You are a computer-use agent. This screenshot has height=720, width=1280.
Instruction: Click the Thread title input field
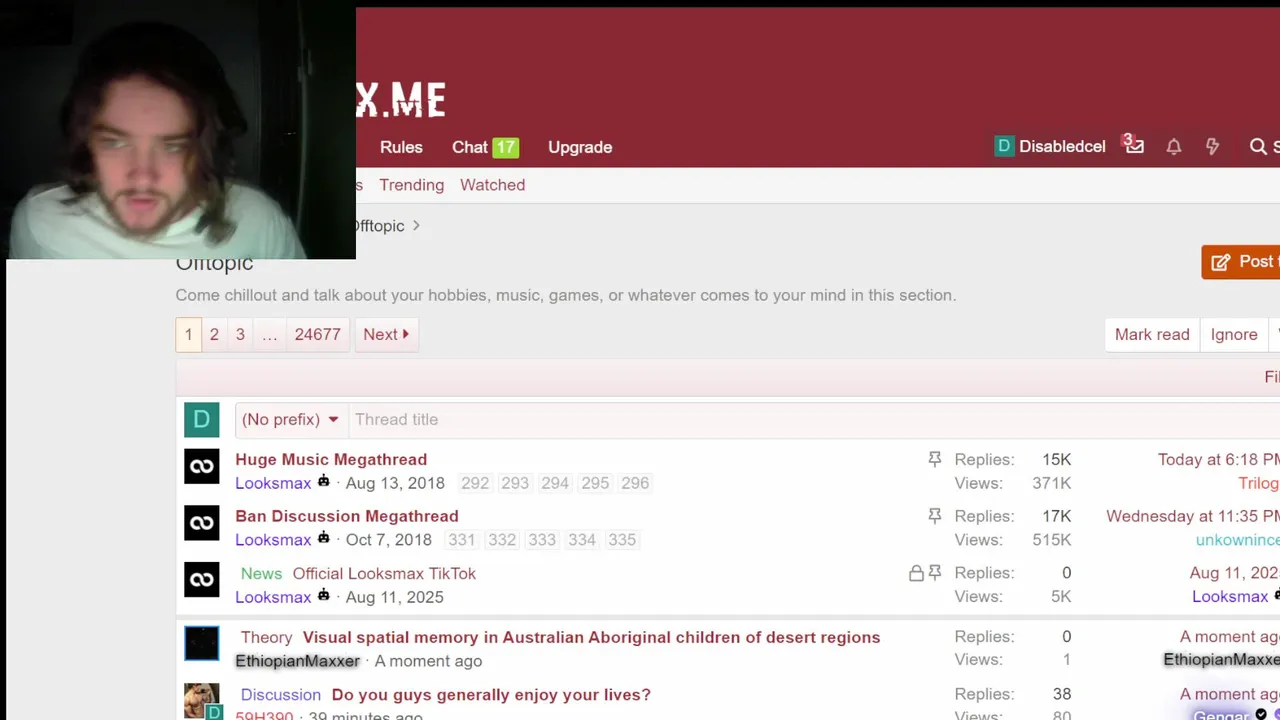pyautogui.click(x=814, y=419)
